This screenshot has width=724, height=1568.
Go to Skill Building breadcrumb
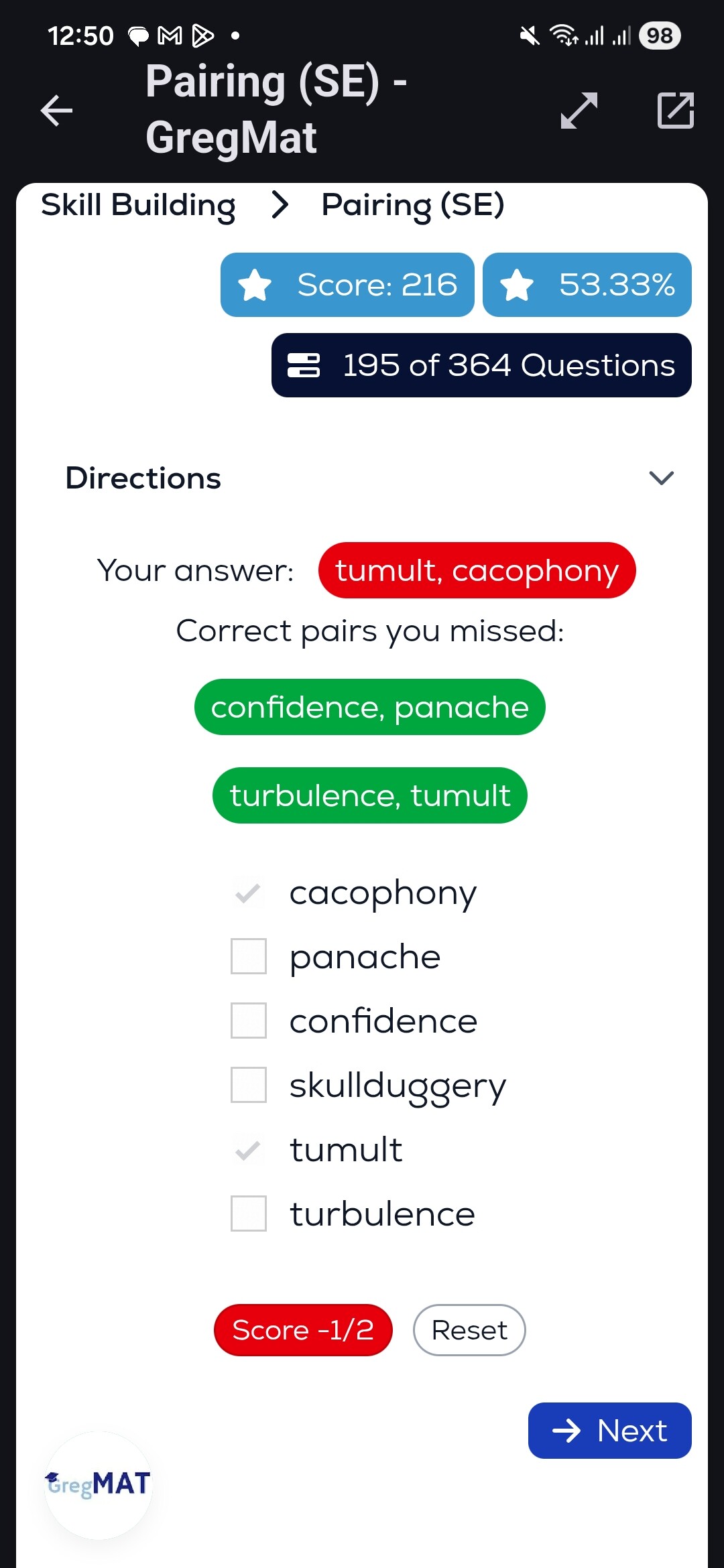138,205
